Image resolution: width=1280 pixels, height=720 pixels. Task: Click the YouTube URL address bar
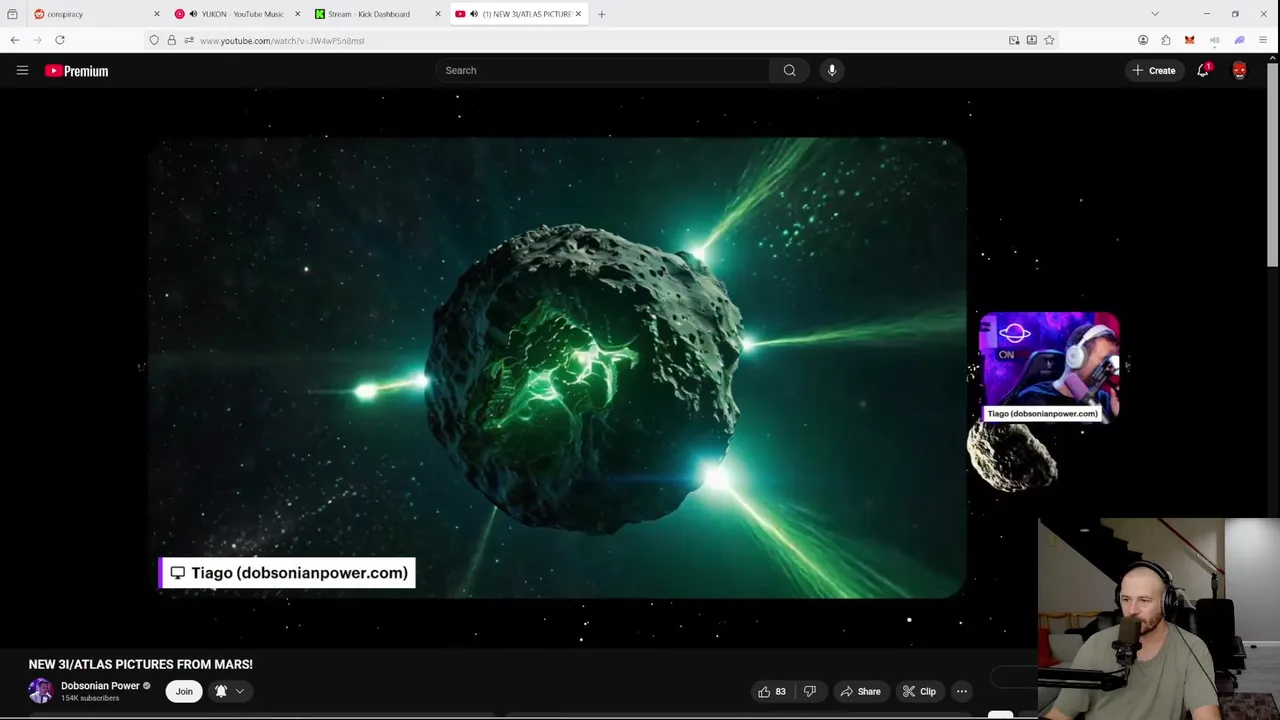(x=600, y=41)
